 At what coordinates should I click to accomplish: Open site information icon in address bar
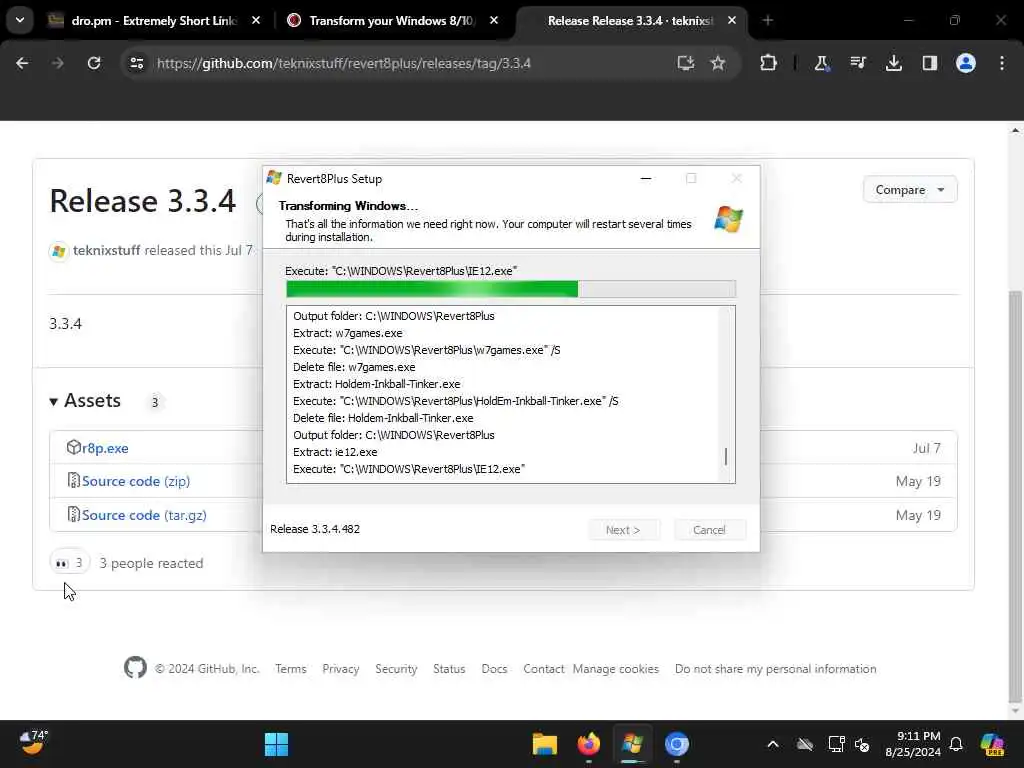[x=136, y=63]
